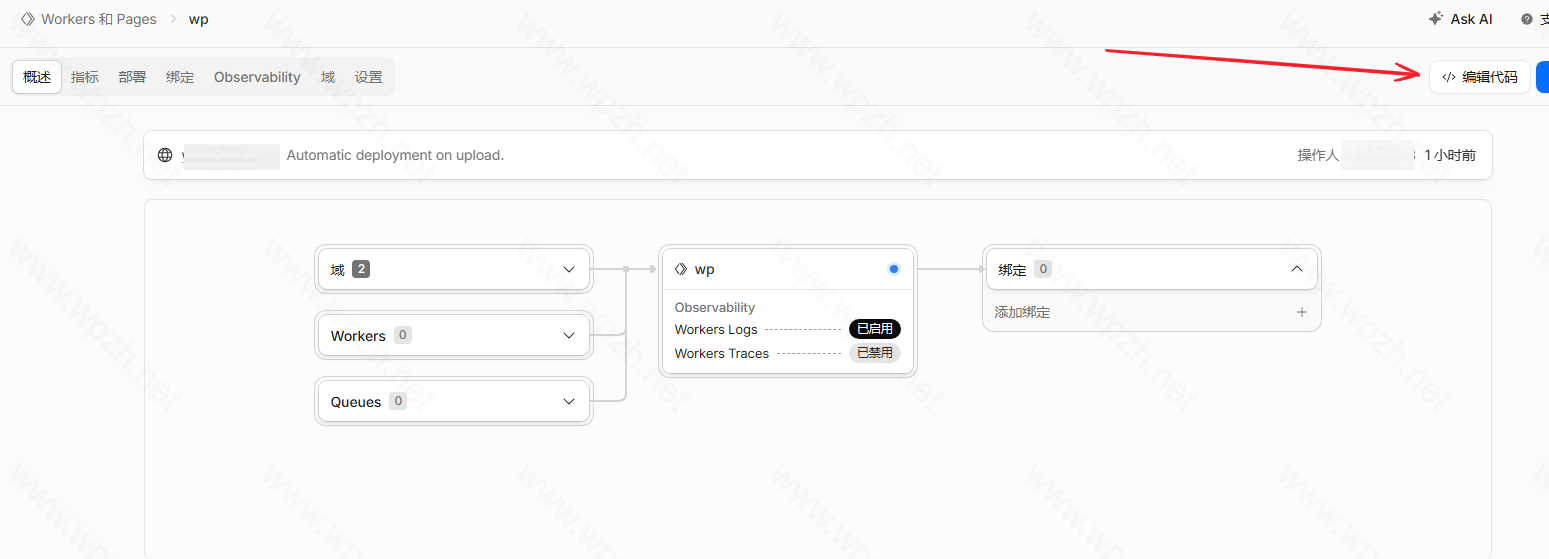The image size is (1549, 559).
Task: Click the Queues count badge 0
Action: pos(398,401)
